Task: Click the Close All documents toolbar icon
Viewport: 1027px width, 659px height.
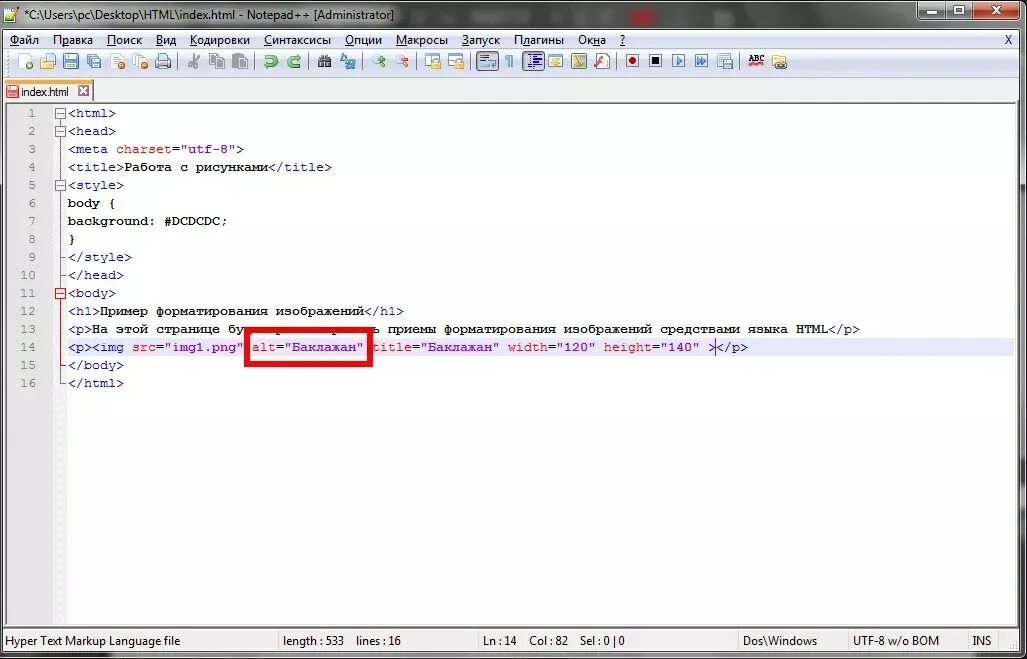Action: point(140,62)
